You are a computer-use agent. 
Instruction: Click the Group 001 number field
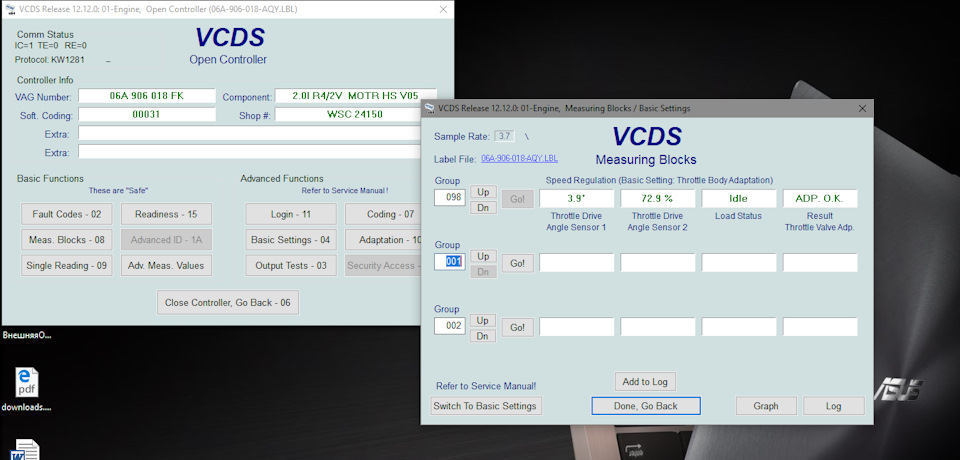(x=450, y=262)
